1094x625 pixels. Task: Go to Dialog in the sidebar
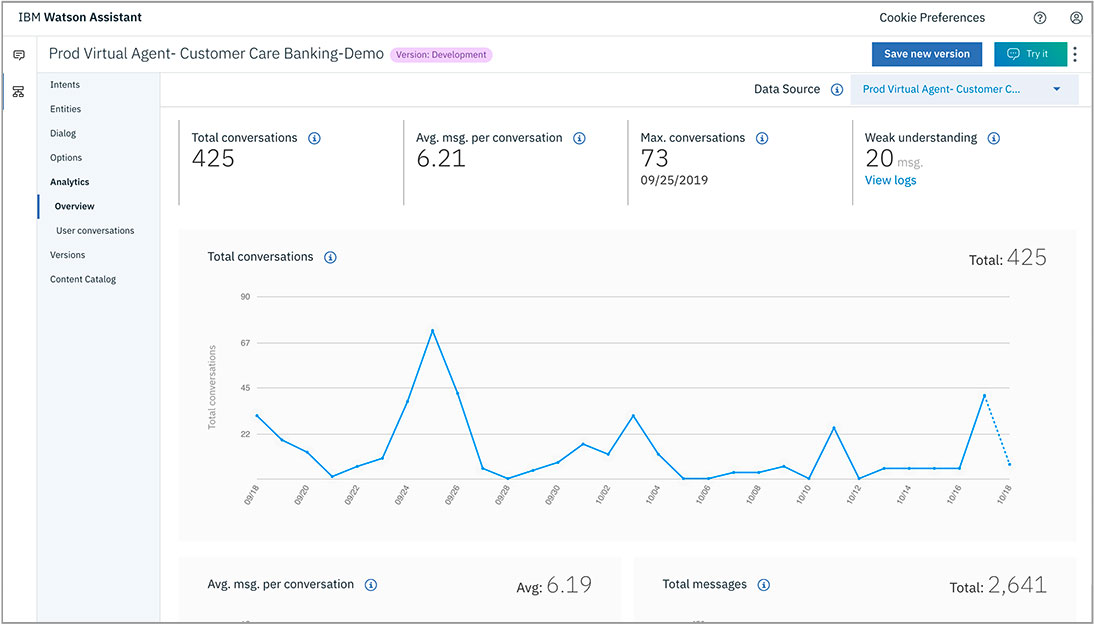63,133
